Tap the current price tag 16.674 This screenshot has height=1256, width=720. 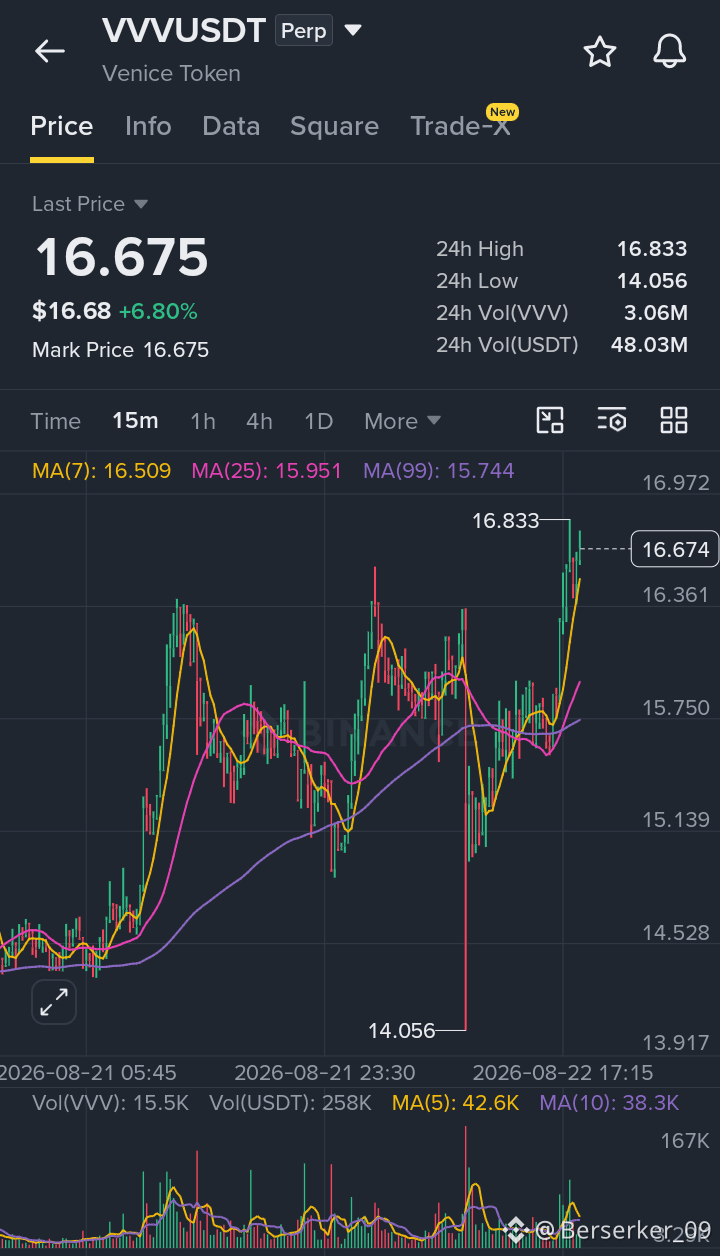point(675,549)
